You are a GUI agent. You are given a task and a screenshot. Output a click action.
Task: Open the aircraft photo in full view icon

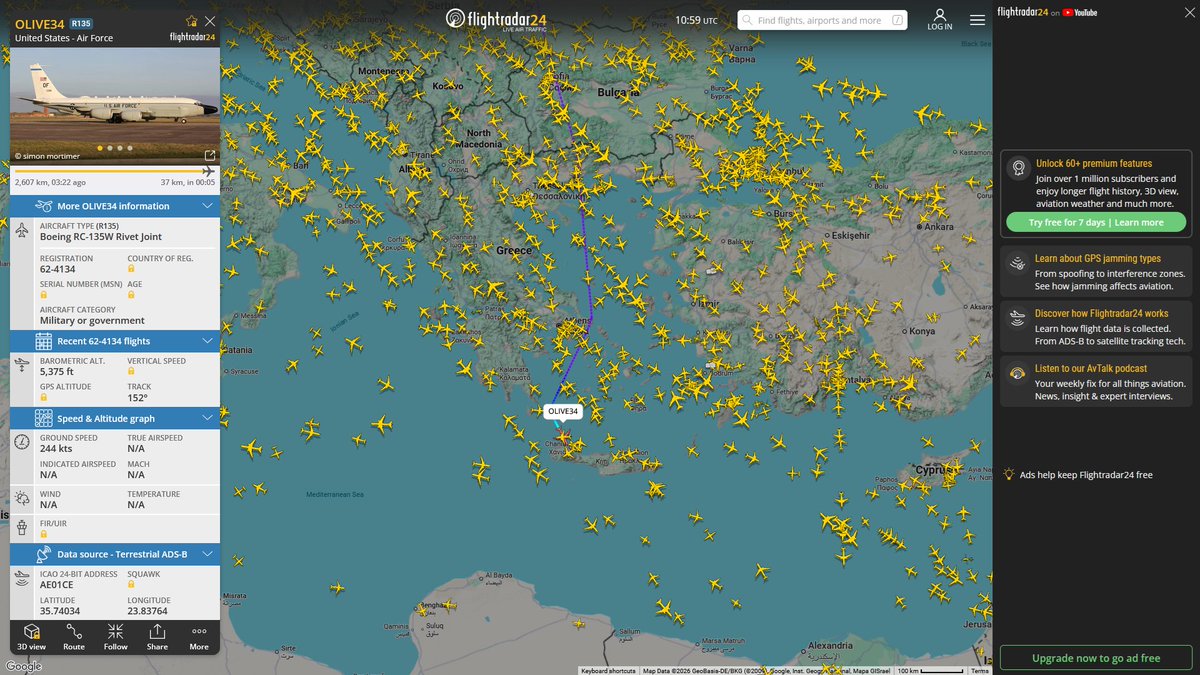point(210,155)
